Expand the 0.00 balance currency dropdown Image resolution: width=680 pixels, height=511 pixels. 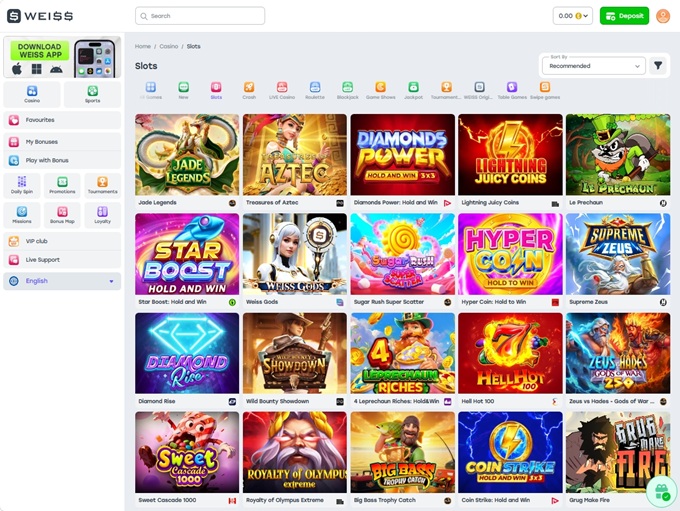(572, 16)
